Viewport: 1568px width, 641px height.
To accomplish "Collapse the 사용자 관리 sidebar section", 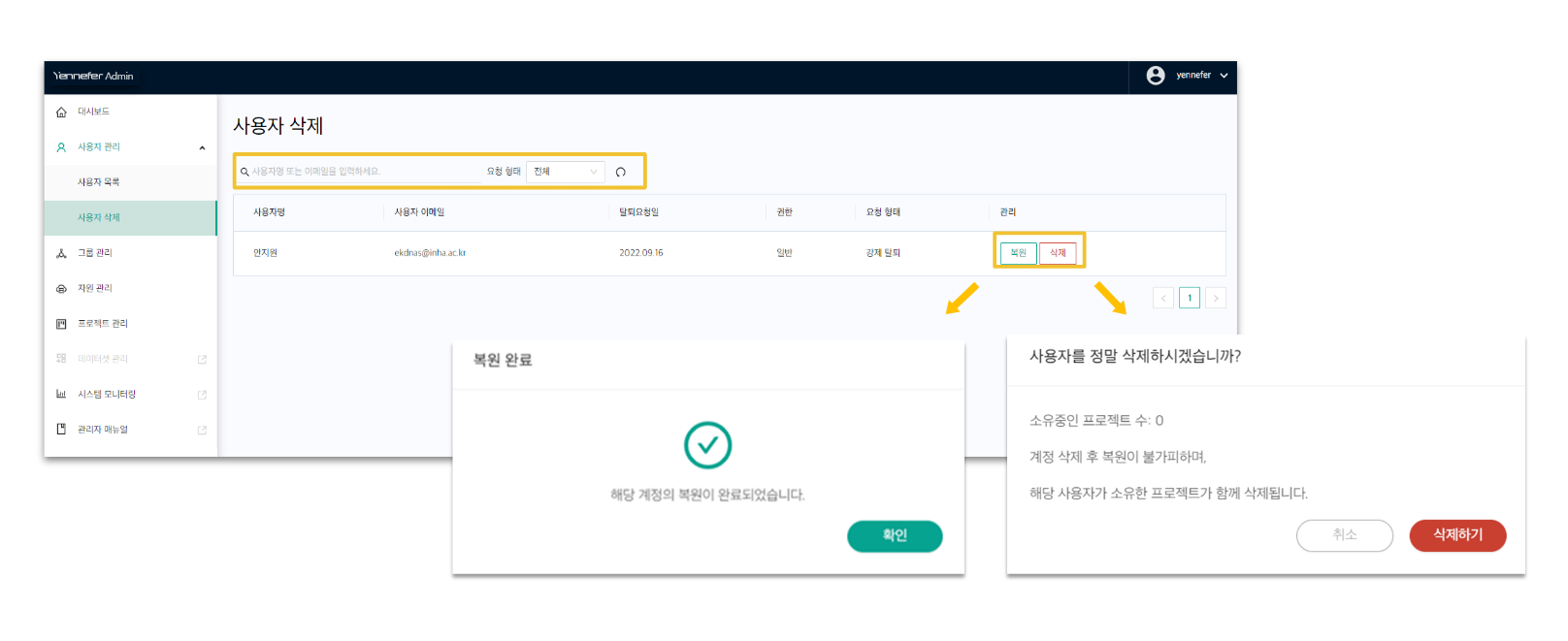I will [202, 147].
